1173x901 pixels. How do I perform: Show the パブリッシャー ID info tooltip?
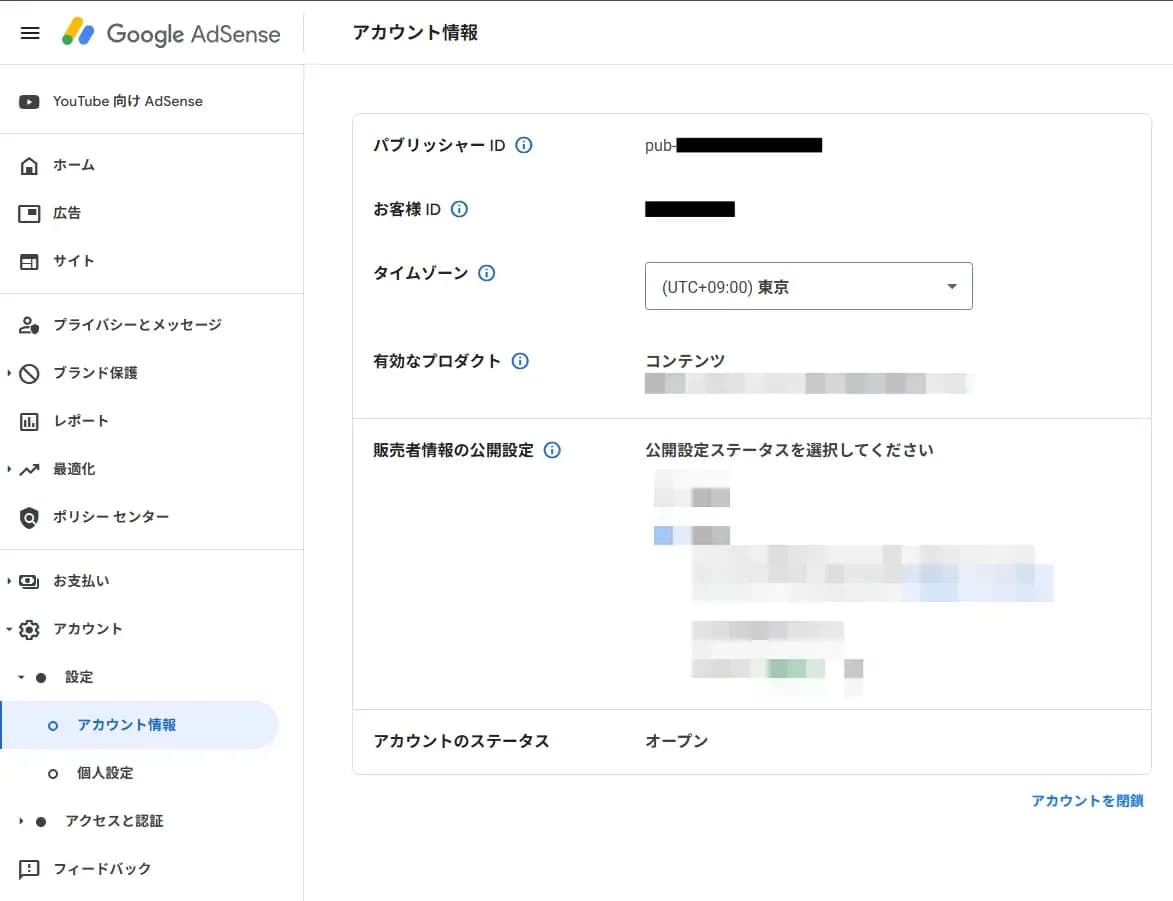524,145
